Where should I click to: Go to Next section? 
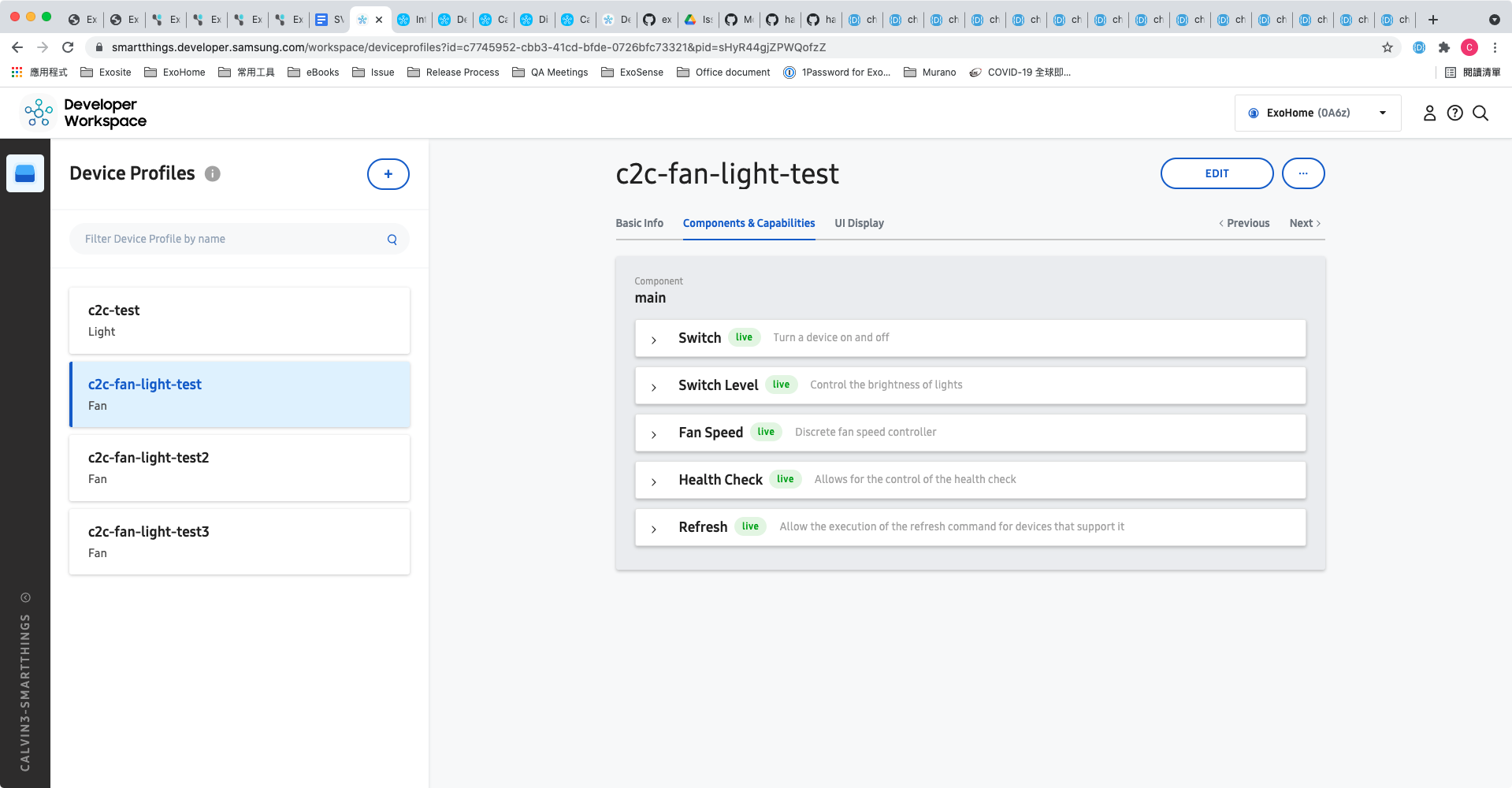click(1306, 223)
